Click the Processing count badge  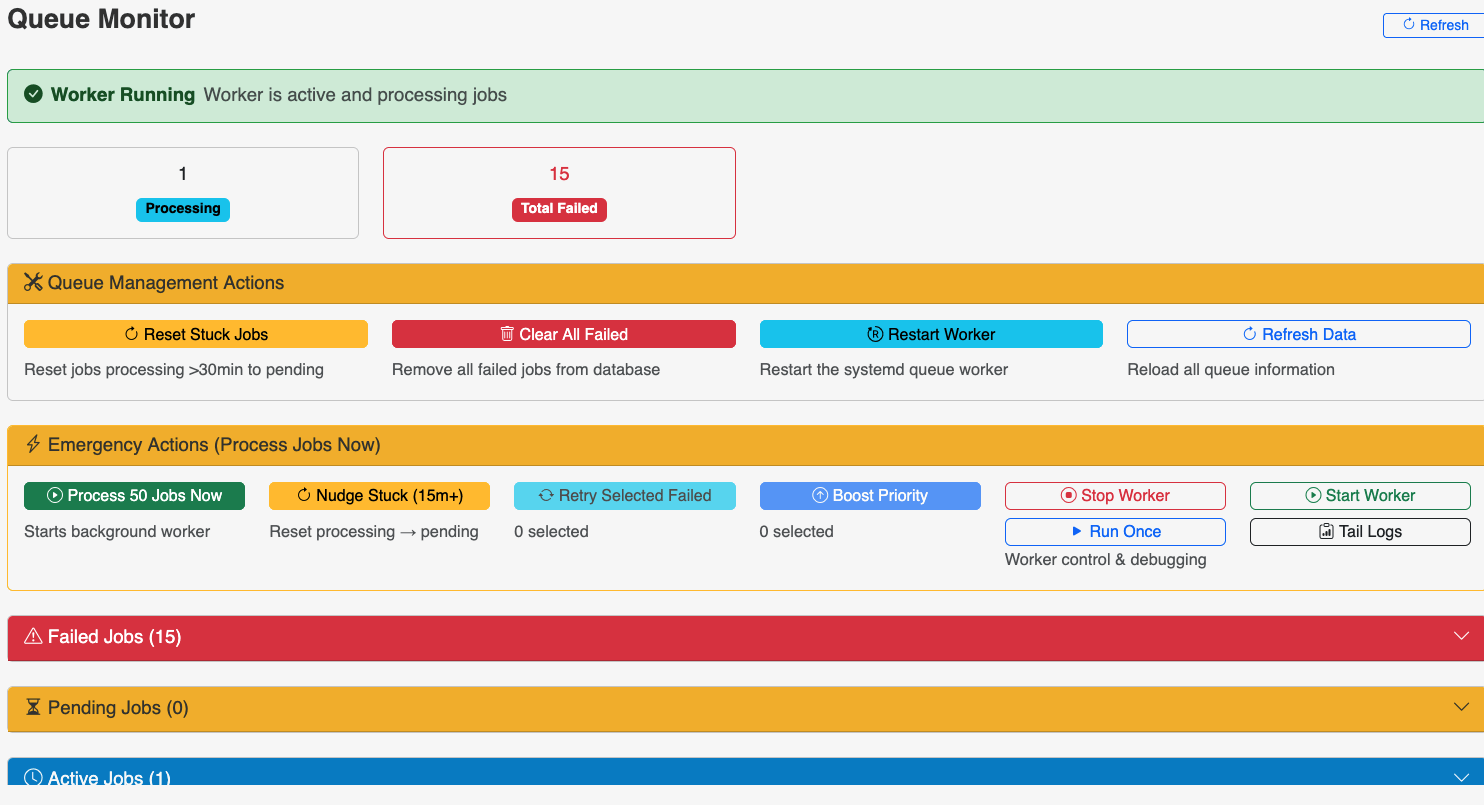pyautogui.click(x=183, y=209)
